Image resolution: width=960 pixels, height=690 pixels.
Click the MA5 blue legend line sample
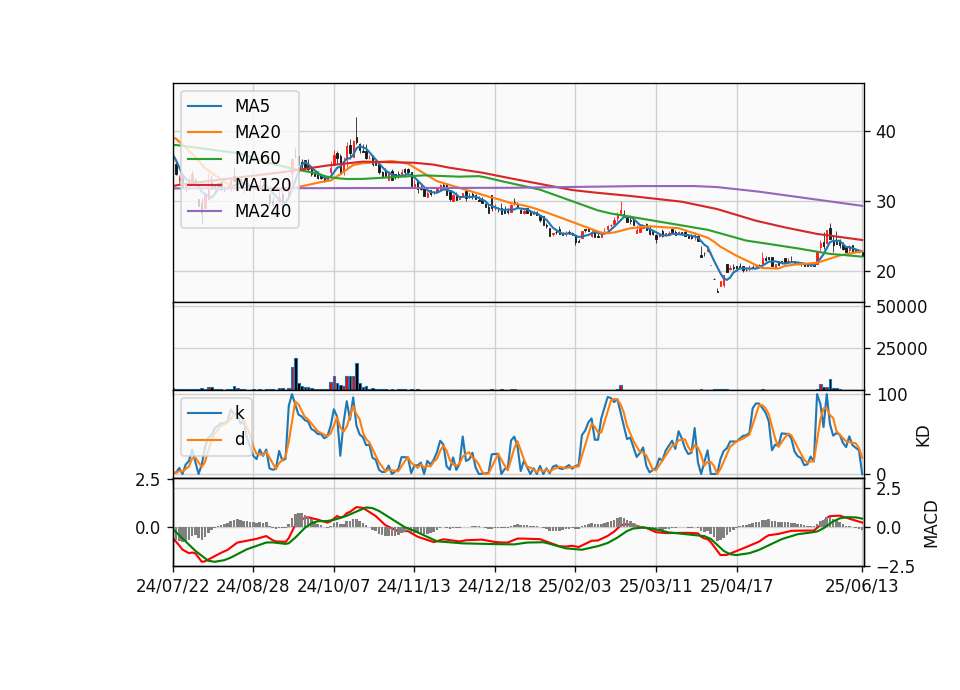(204, 107)
